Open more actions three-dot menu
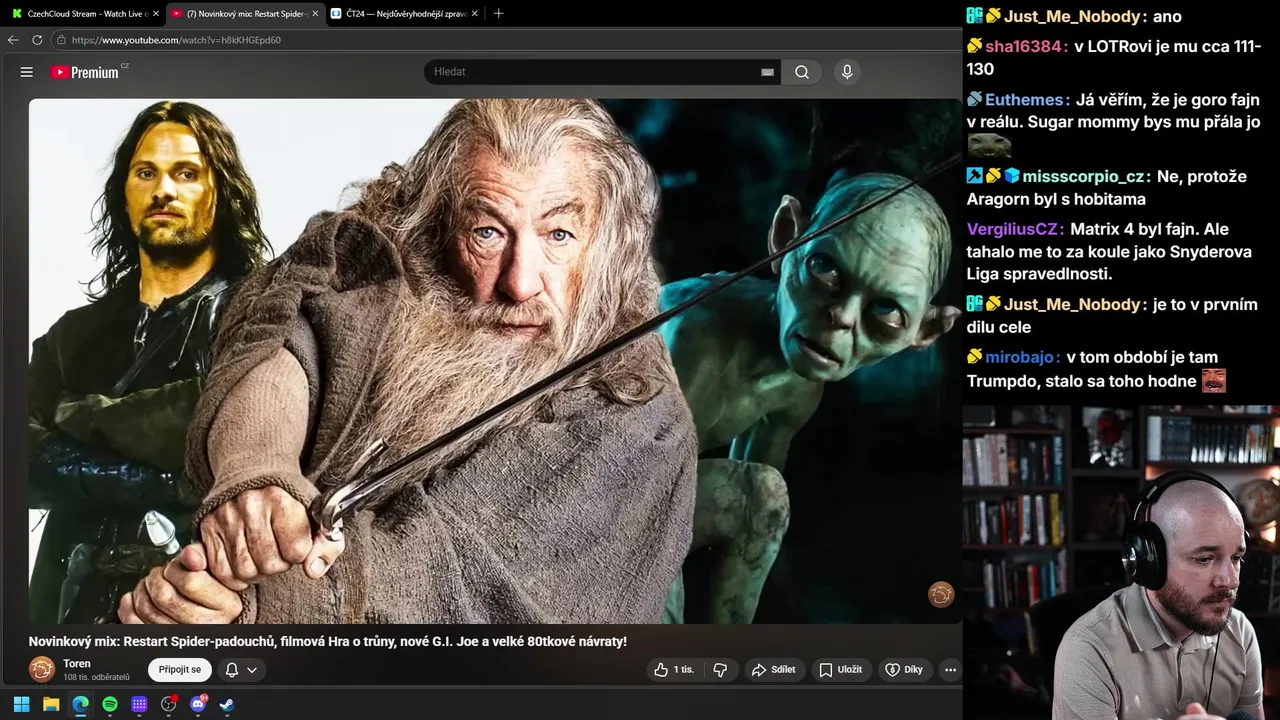Screen dimensions: 1280x720 point(950,670)
